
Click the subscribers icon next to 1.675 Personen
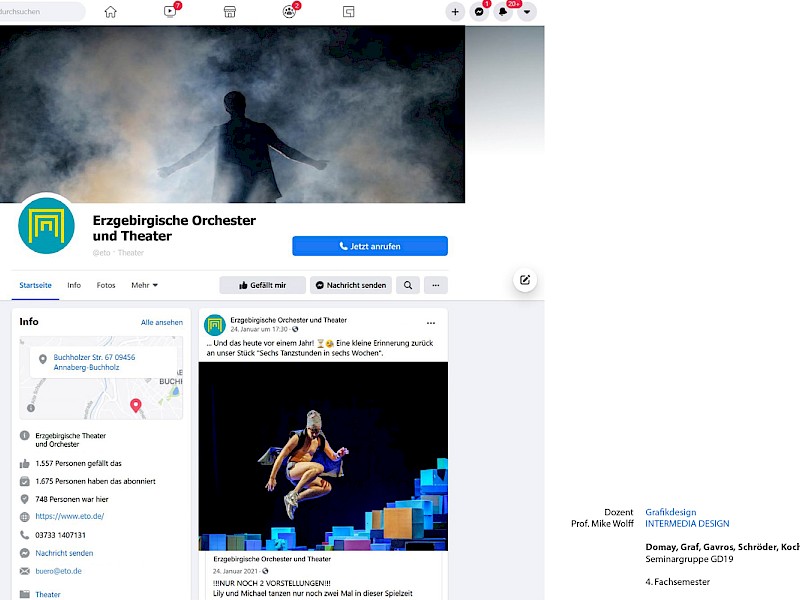[x=24, y=481]
